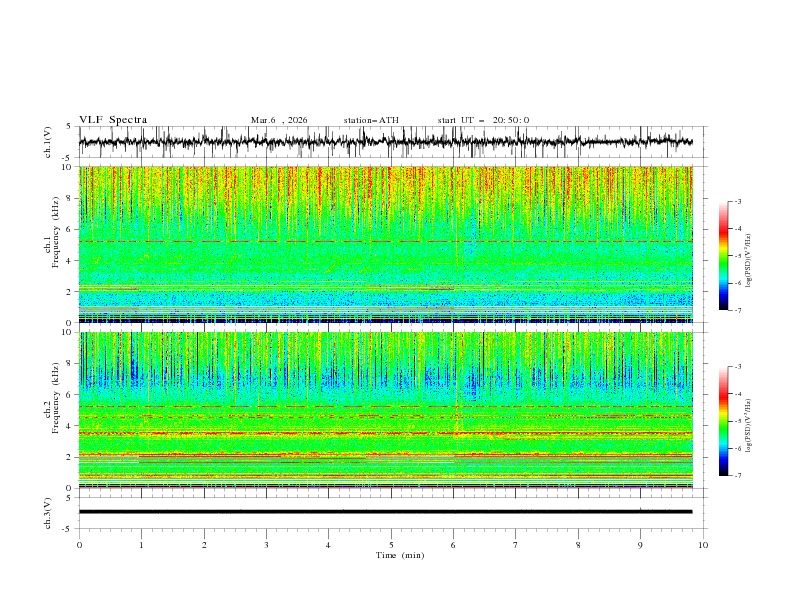Click time-axis tick label "9"
Viewport: 792px width, 612px height.
640,545
